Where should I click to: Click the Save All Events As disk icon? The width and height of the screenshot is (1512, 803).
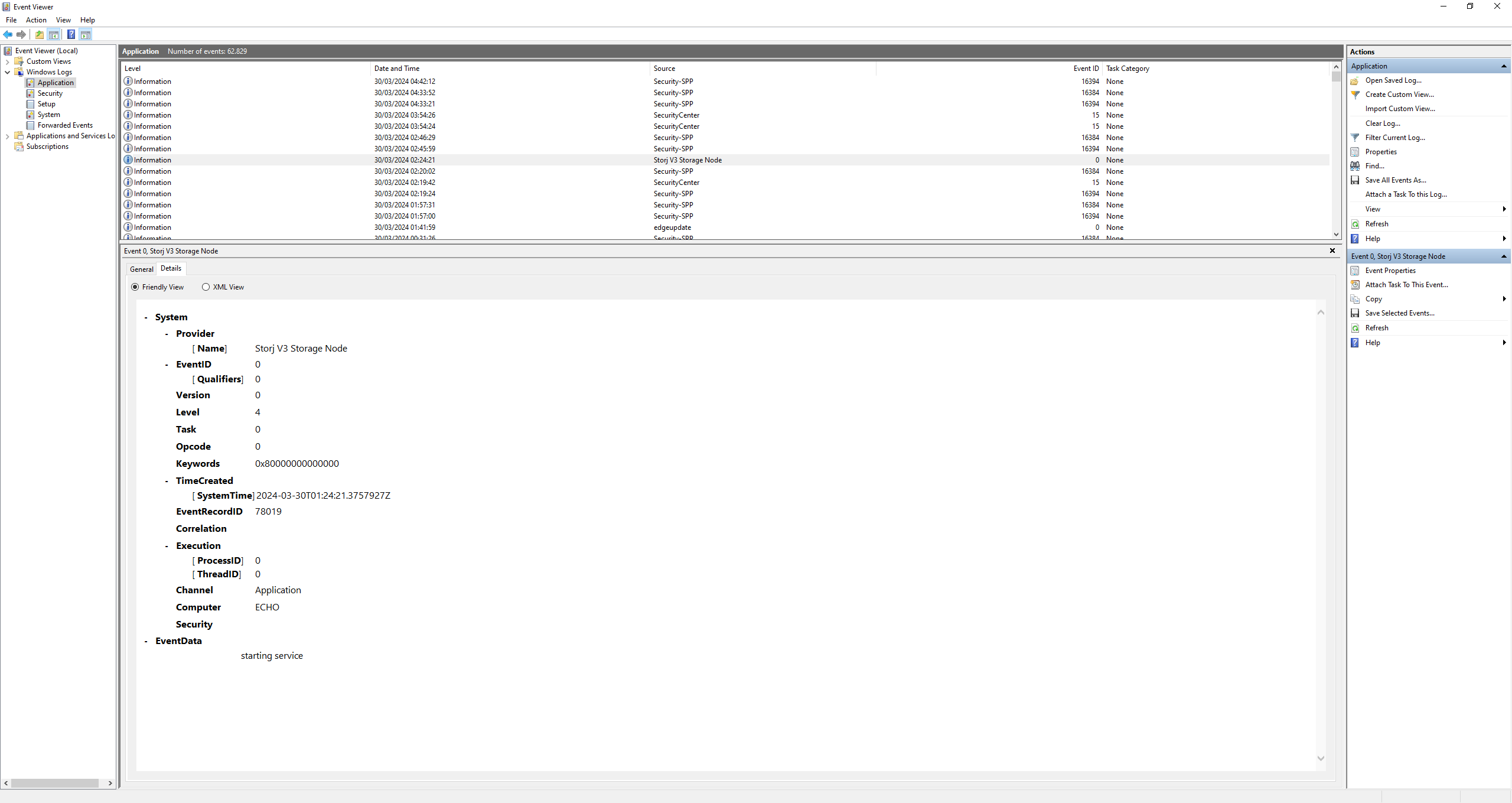point(1355,180)
